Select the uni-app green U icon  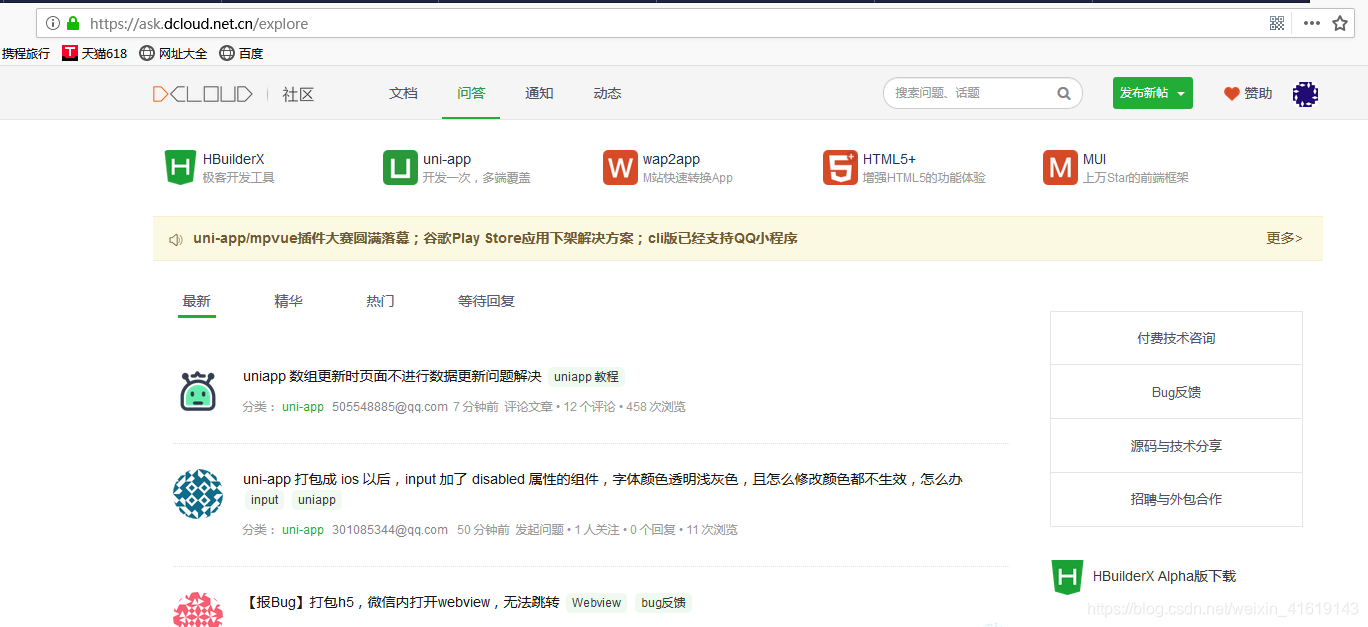(x=400, y=167)
